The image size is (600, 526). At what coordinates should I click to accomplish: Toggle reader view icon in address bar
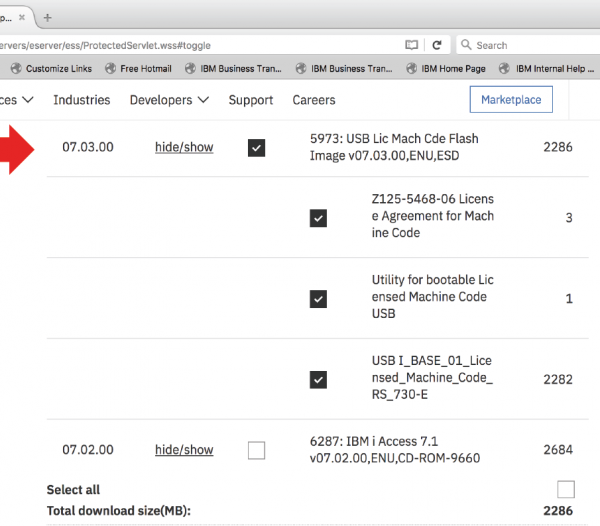point(411,45)
